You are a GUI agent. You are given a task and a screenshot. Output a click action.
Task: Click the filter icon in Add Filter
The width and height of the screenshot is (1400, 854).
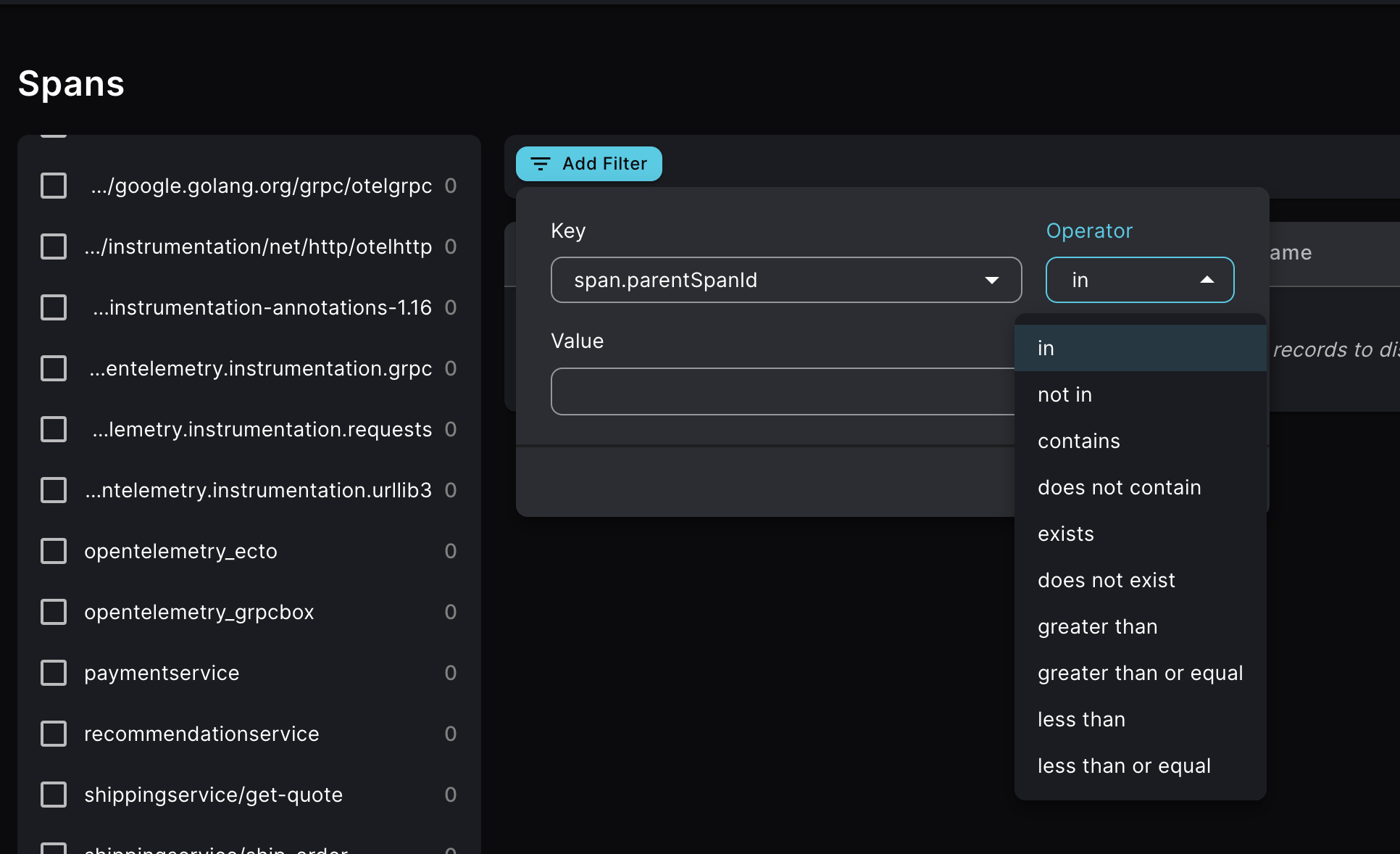pyautogui.click(x=540, y=164)
